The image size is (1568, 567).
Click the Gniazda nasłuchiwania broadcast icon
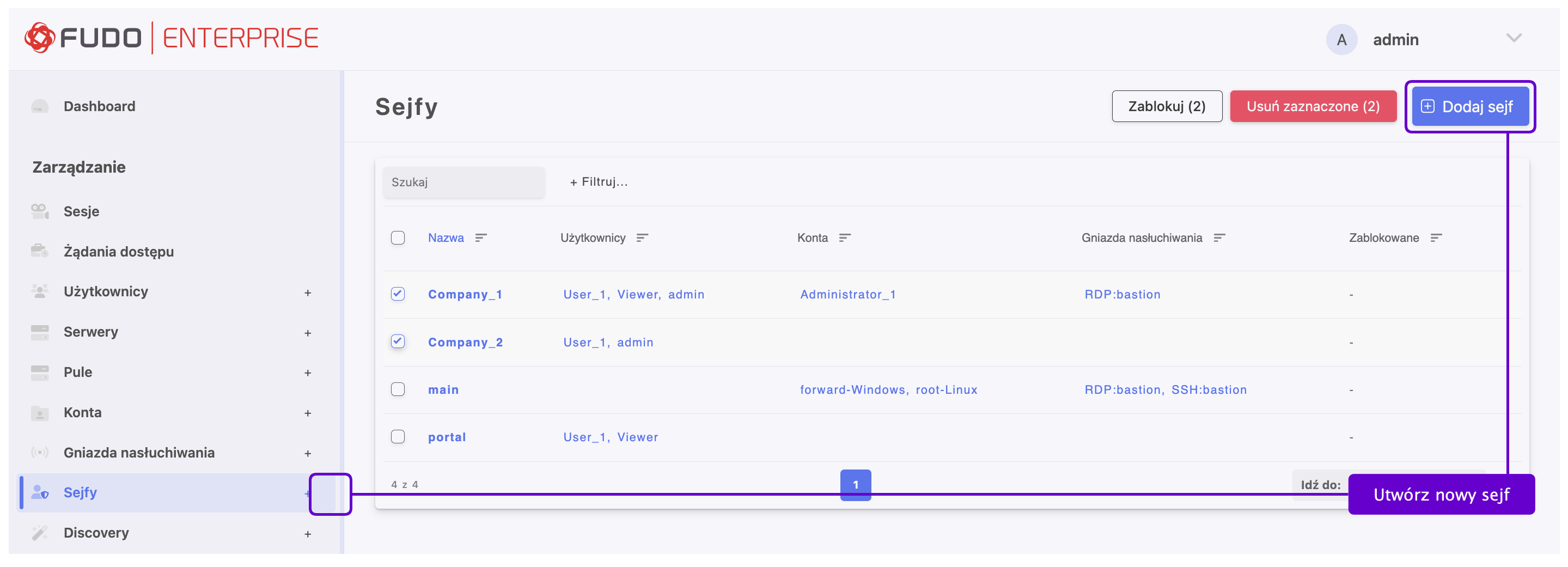pyautogui.click(x=40, y=453)
